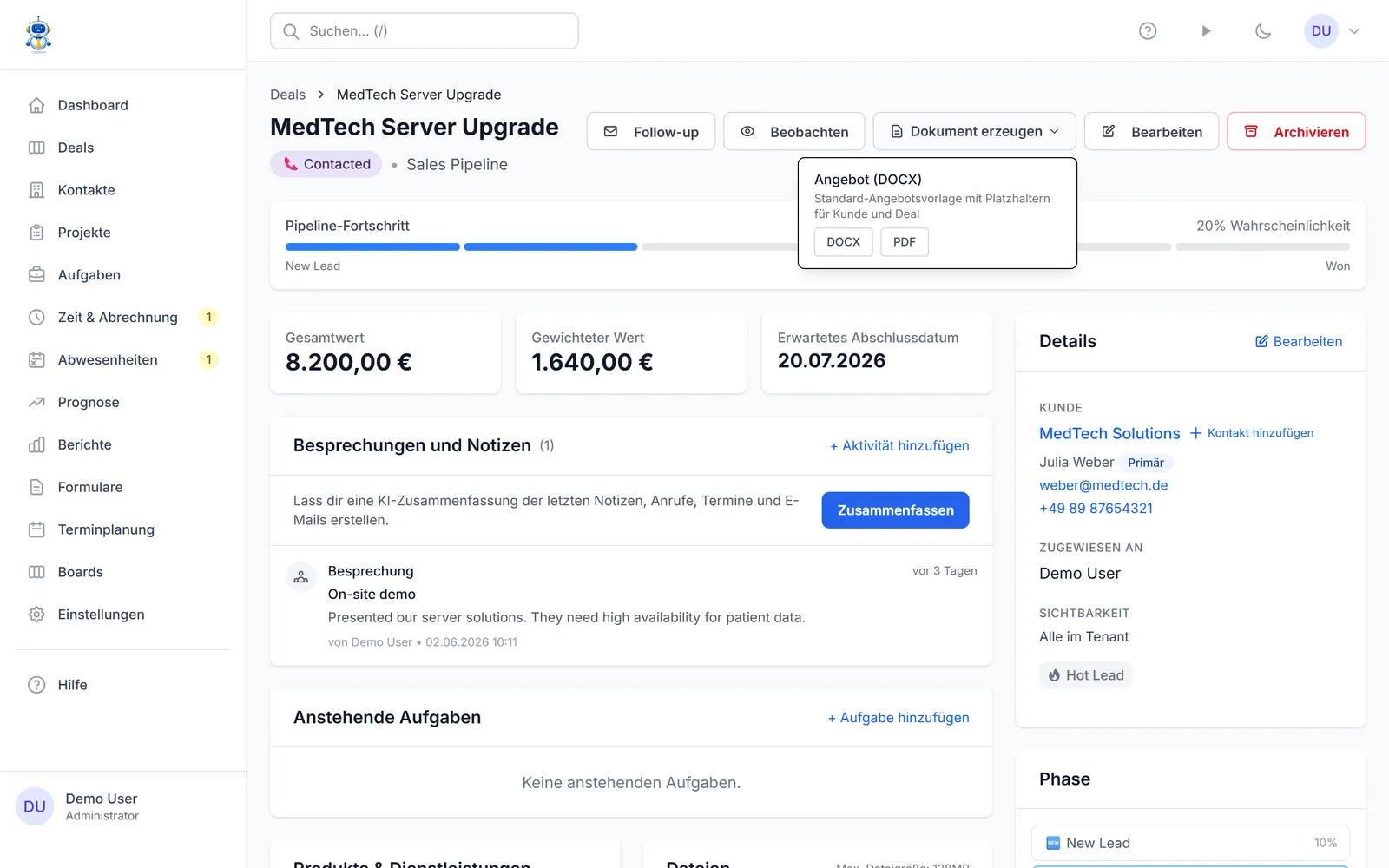This screenshot has height=868, width=1389.
Task: Click the help circle icon in top bar
Action: 1148,31
